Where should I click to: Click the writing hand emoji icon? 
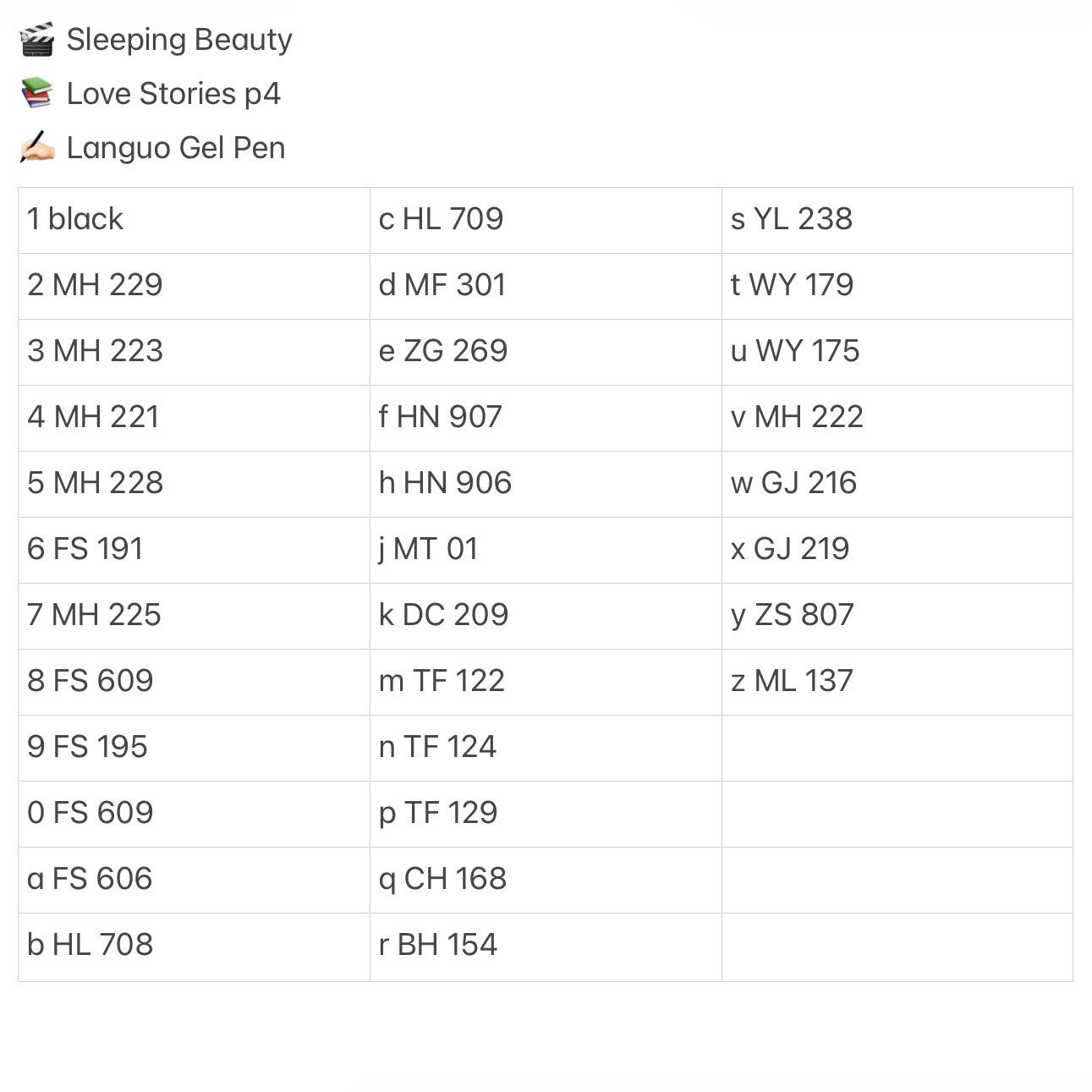37,148
